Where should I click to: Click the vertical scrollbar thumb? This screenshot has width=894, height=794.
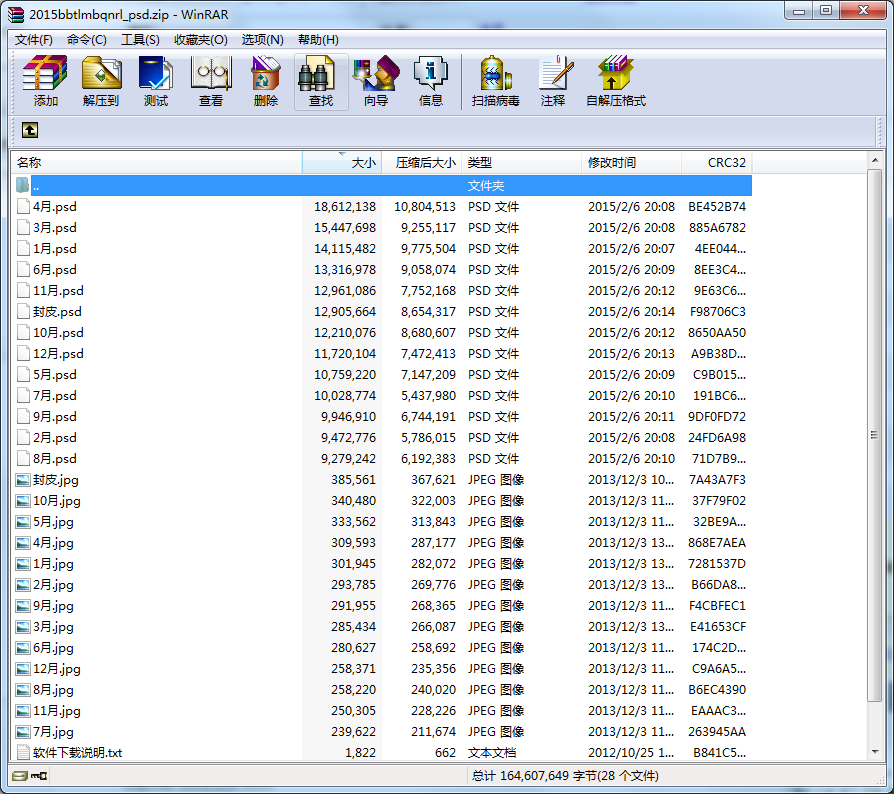point(875,435)
